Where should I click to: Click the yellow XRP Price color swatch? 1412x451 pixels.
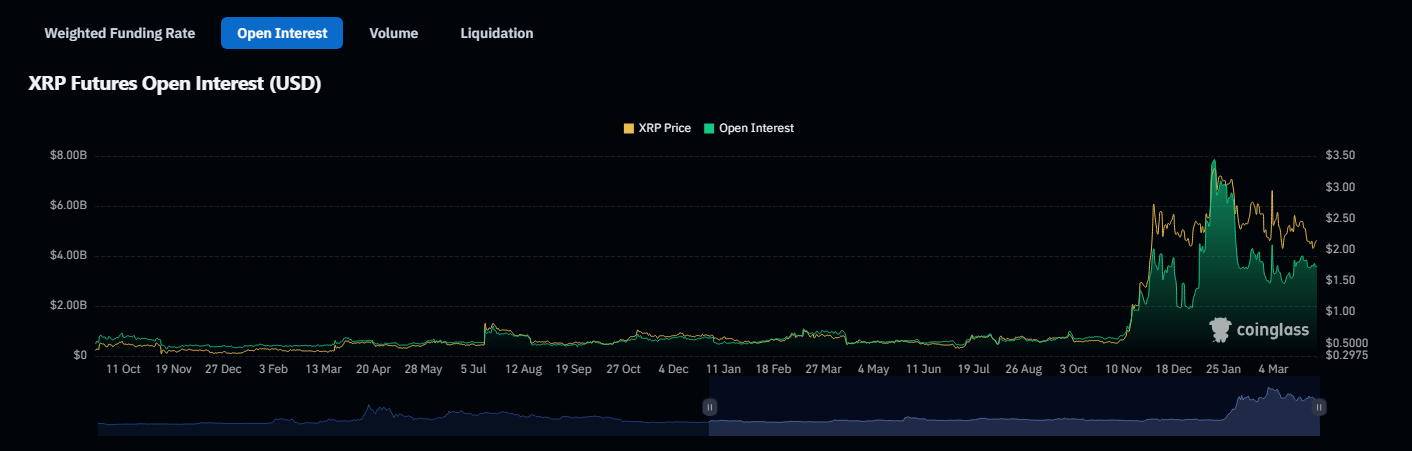tap(629, 128)
